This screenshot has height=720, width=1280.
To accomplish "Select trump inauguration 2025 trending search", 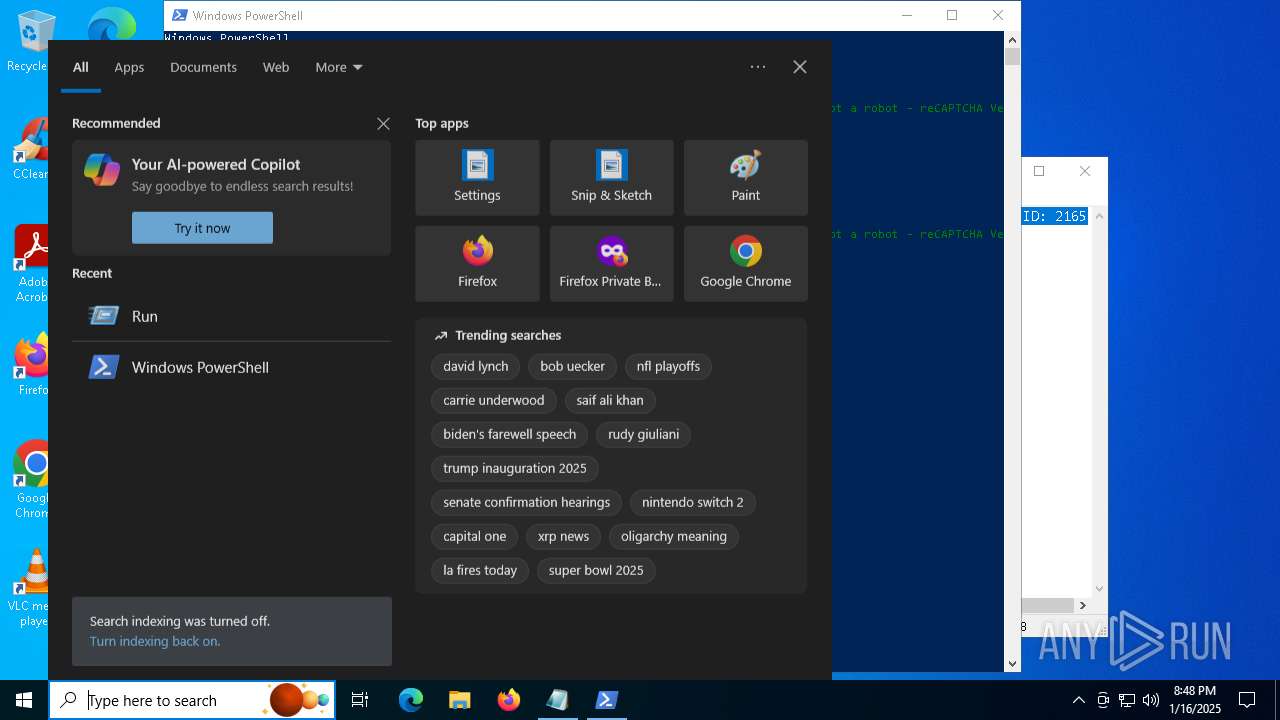I will [515, 469].
